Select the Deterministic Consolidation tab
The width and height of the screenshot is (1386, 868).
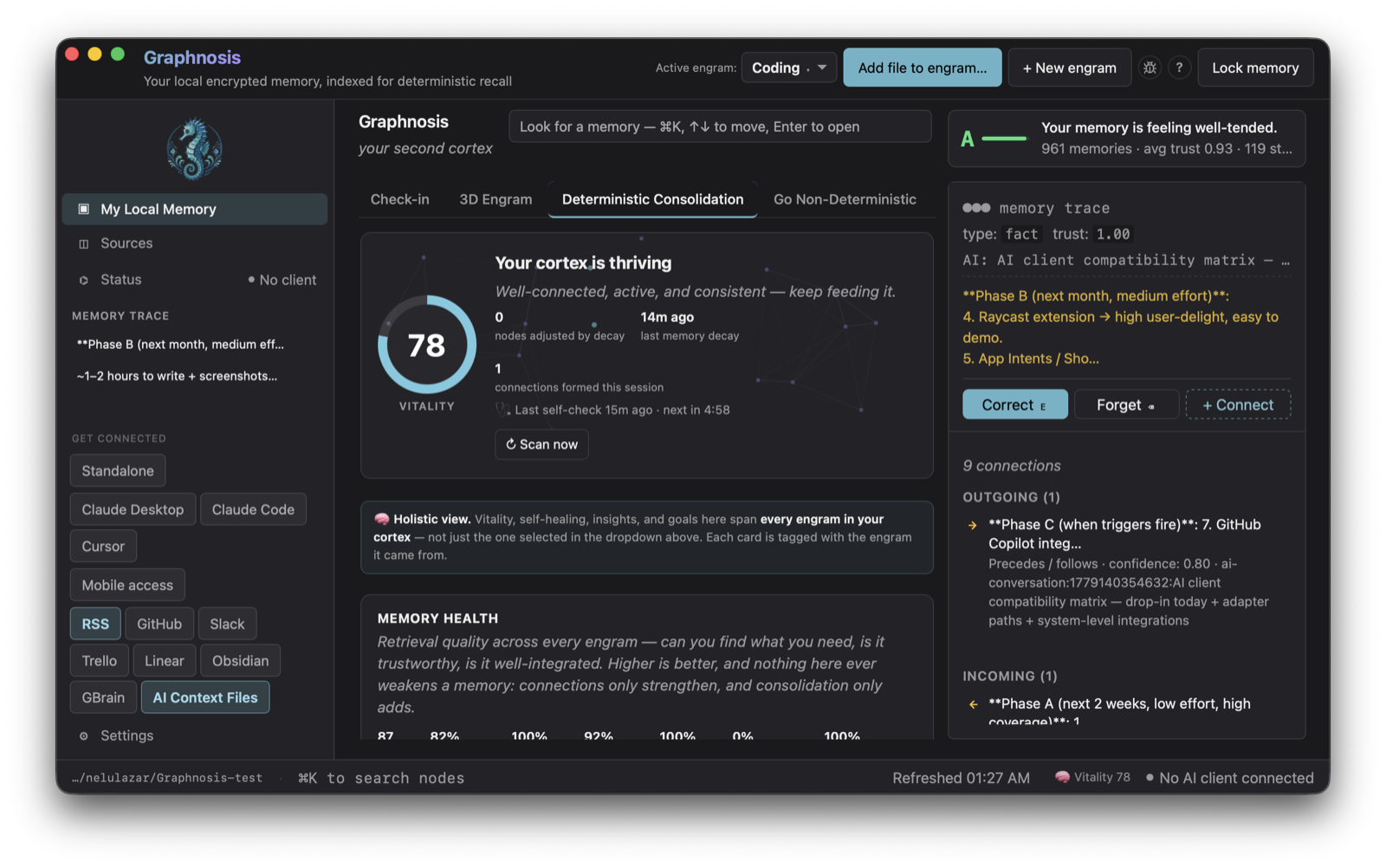point(653,199)
